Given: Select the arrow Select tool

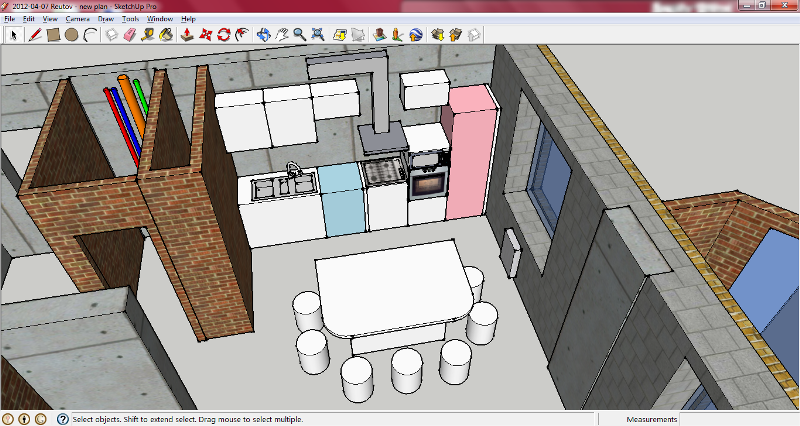Looking at the screenshot, I should (x=14, y=34).
